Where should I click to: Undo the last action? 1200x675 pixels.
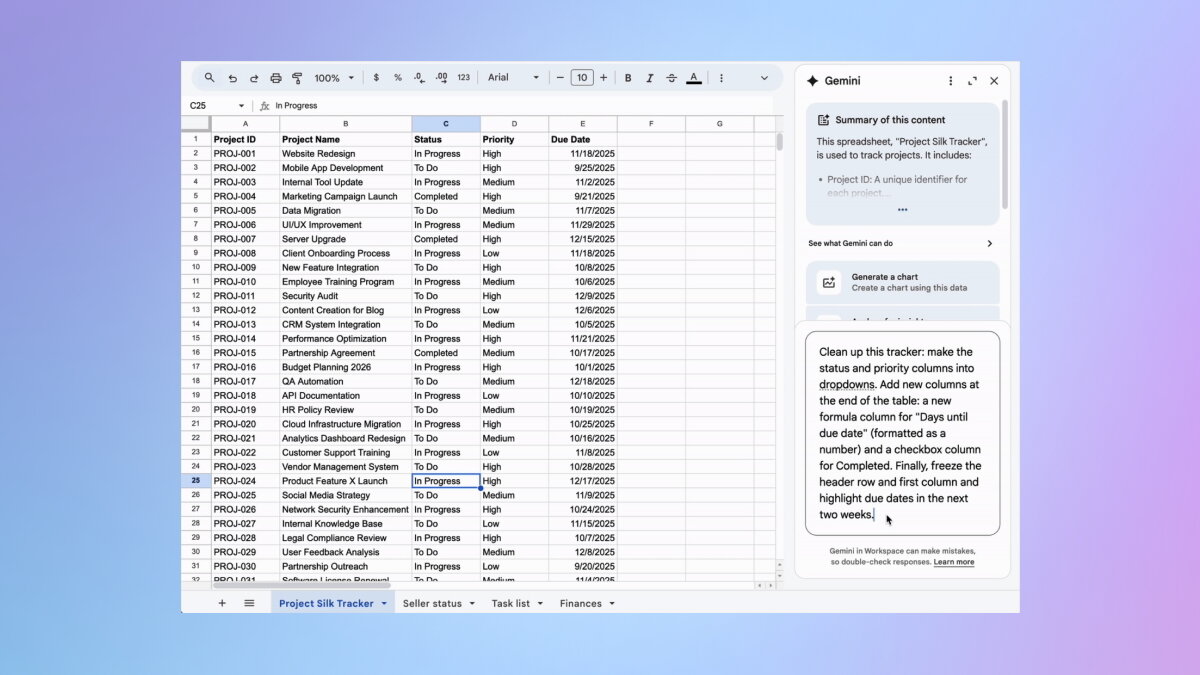pos(232,78)
